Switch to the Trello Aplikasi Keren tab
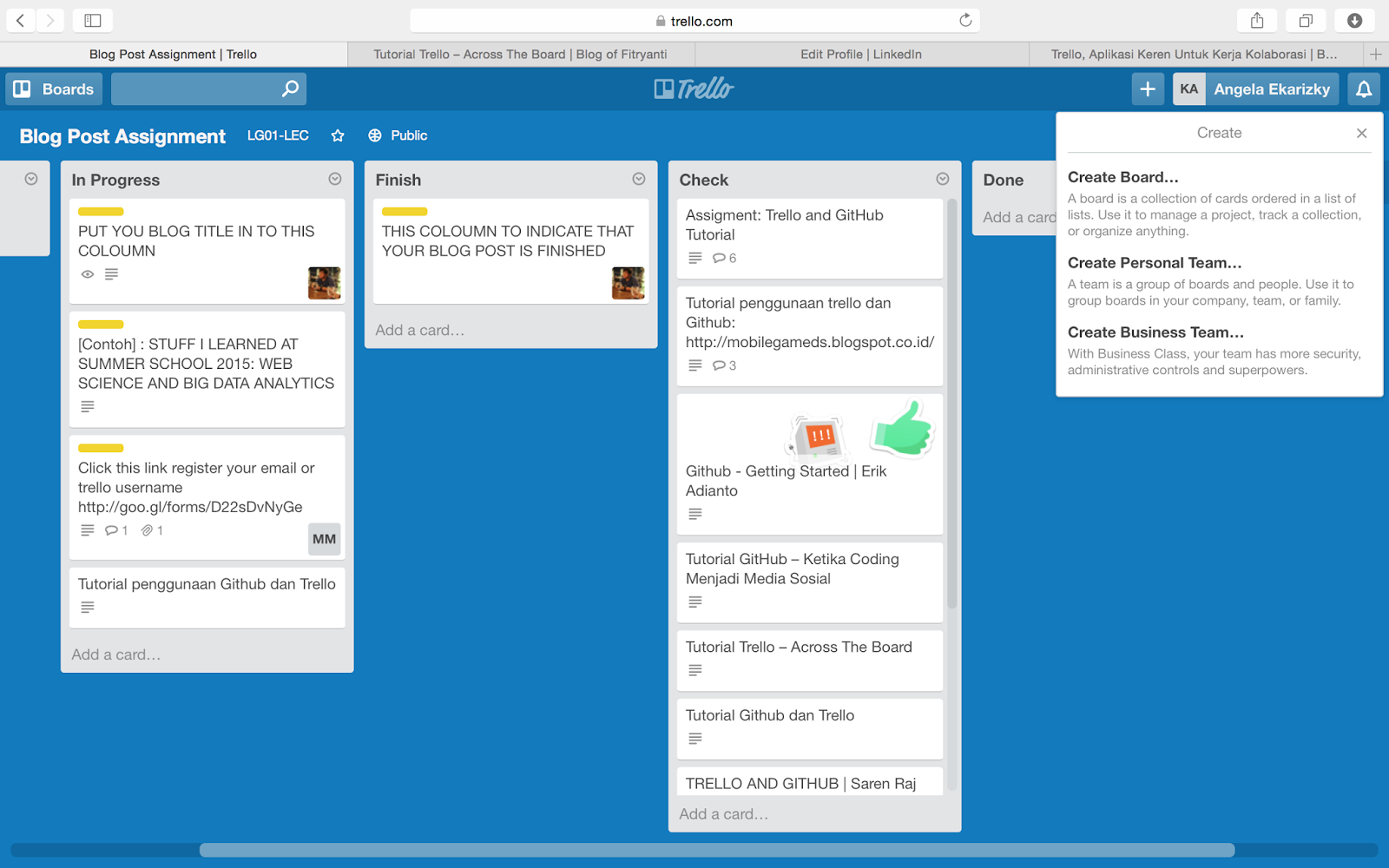This screenshot has height=868, width=1389. coord(1195,54)
